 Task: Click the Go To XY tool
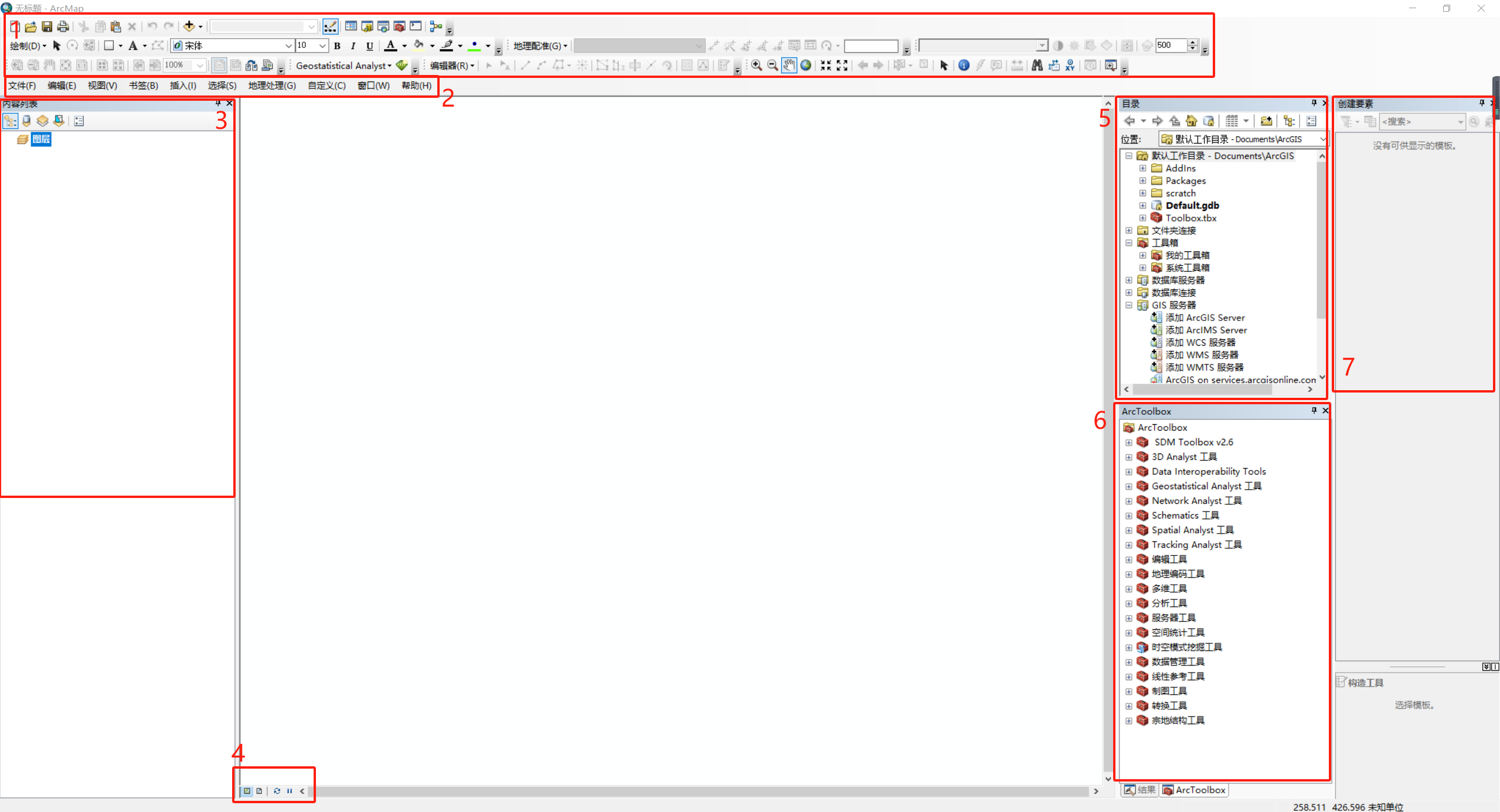[x=1070, y=66]
